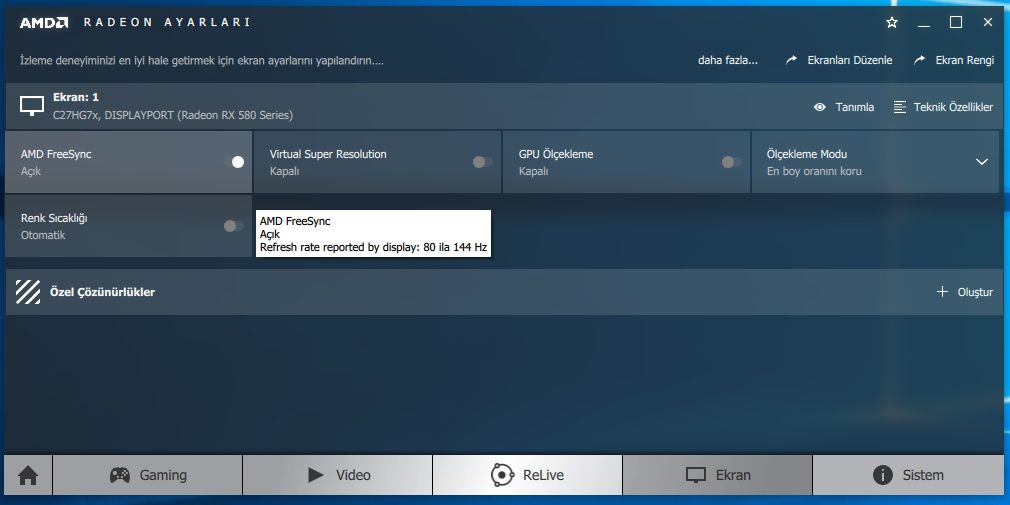
Task: Open the Ekran Rengi link
Action: click(964, 60)
